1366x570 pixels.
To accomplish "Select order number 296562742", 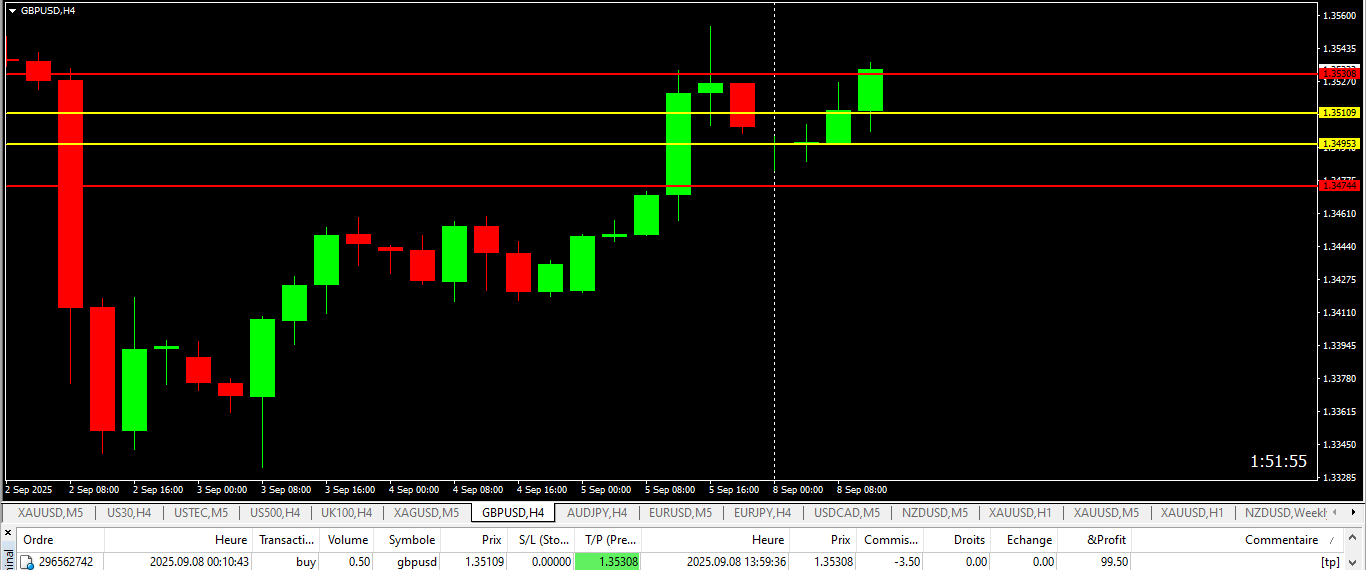I will click(x=65, y=562).
